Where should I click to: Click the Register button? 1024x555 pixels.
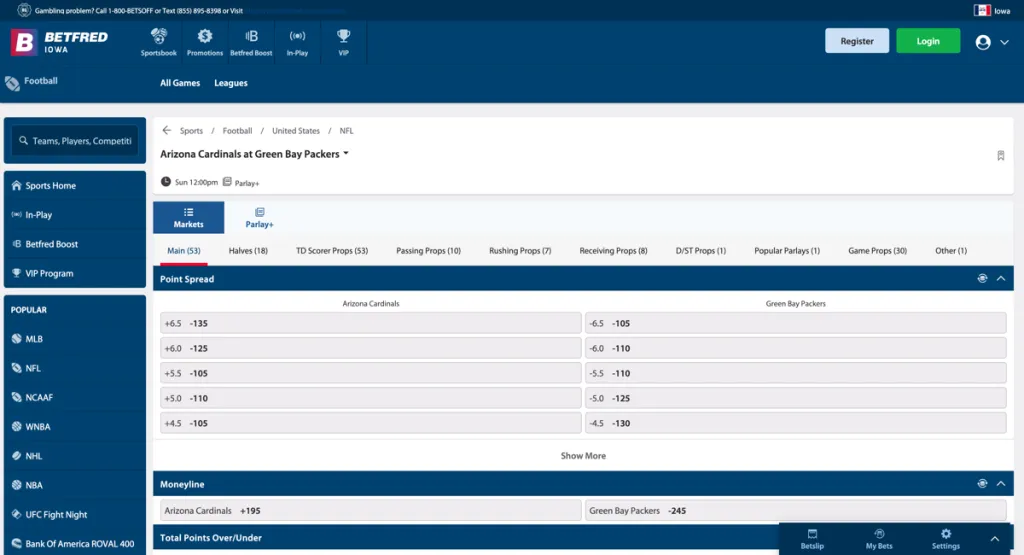(x=857, y=40)
